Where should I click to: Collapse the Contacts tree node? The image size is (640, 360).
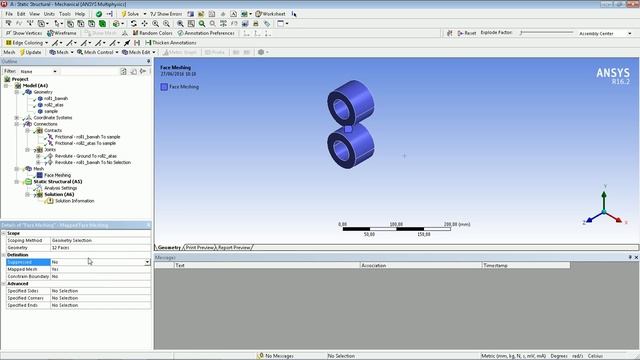click(27, 131)
